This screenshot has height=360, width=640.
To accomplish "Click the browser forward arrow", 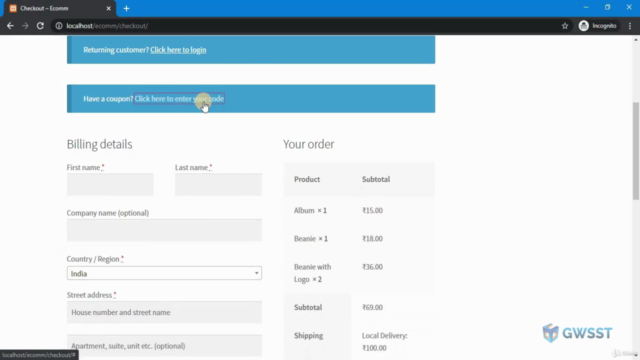I will pos(25,26).
